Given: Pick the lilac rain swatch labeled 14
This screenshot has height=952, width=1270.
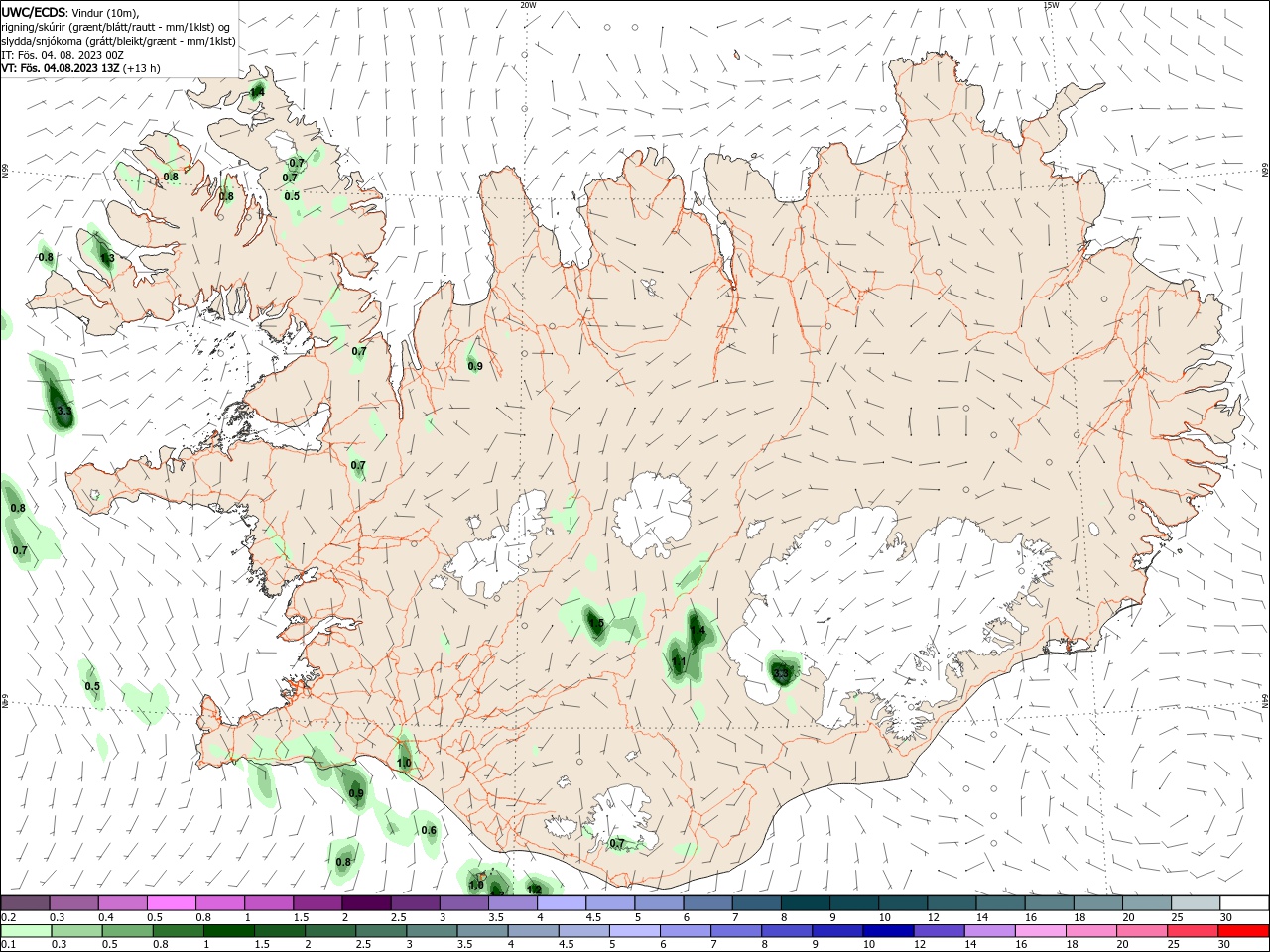Looking at the screenshot, I should click(988, 931).
